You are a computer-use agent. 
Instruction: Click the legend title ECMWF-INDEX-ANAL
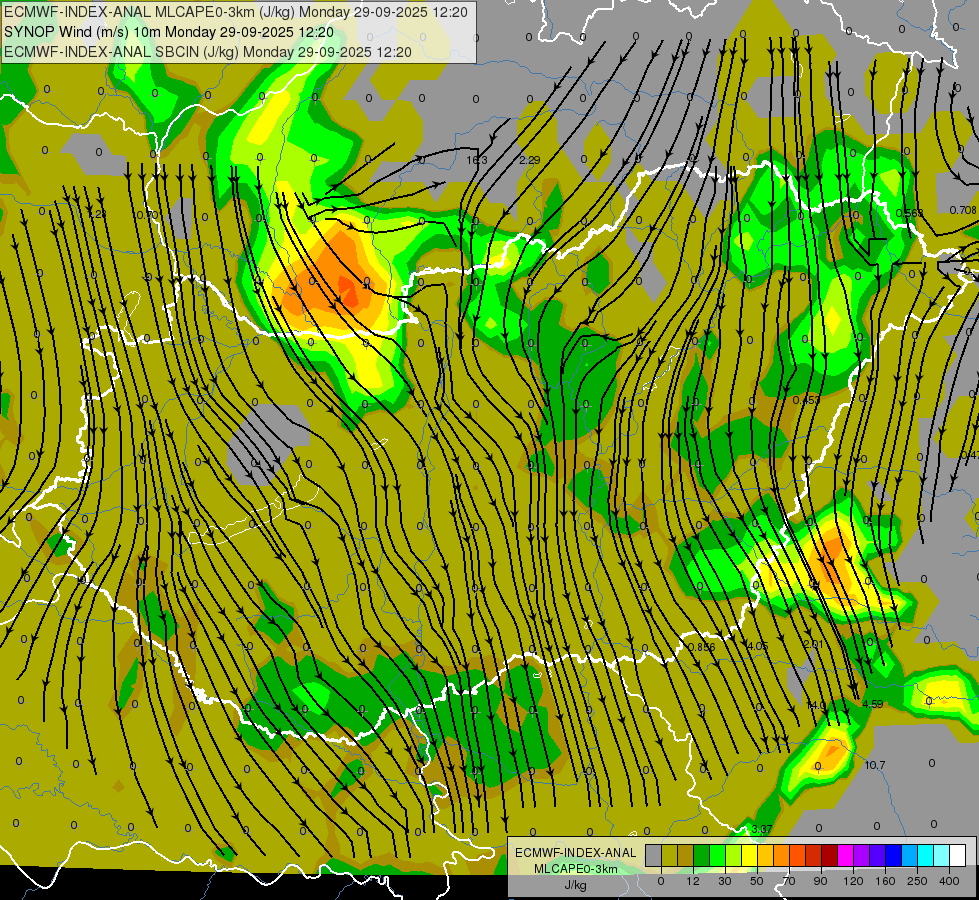(x=576, y=853)
